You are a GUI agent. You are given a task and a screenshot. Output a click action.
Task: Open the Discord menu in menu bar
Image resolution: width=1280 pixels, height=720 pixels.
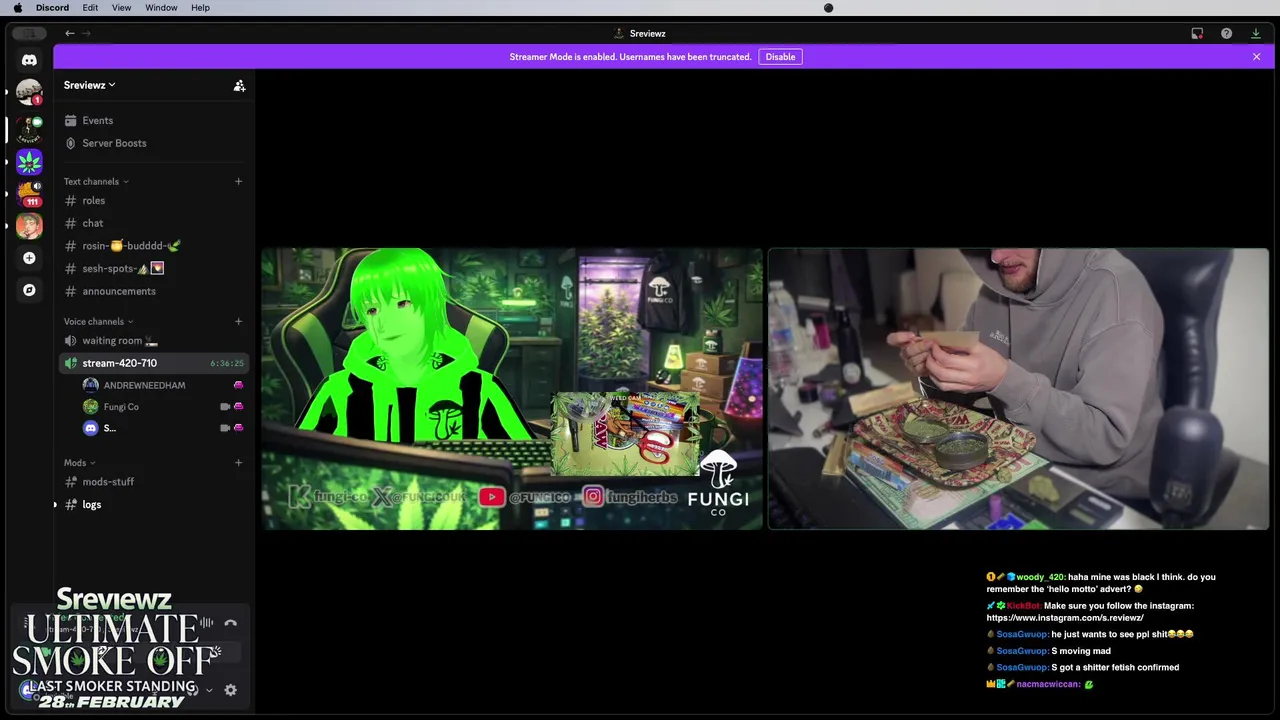[52, 8]
